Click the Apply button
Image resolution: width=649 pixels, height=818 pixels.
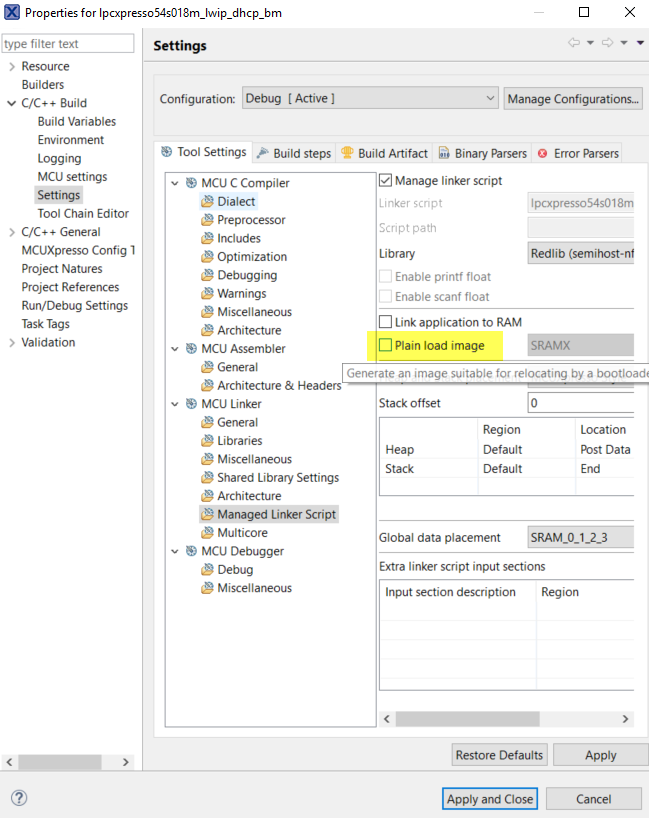coord(600,755)
